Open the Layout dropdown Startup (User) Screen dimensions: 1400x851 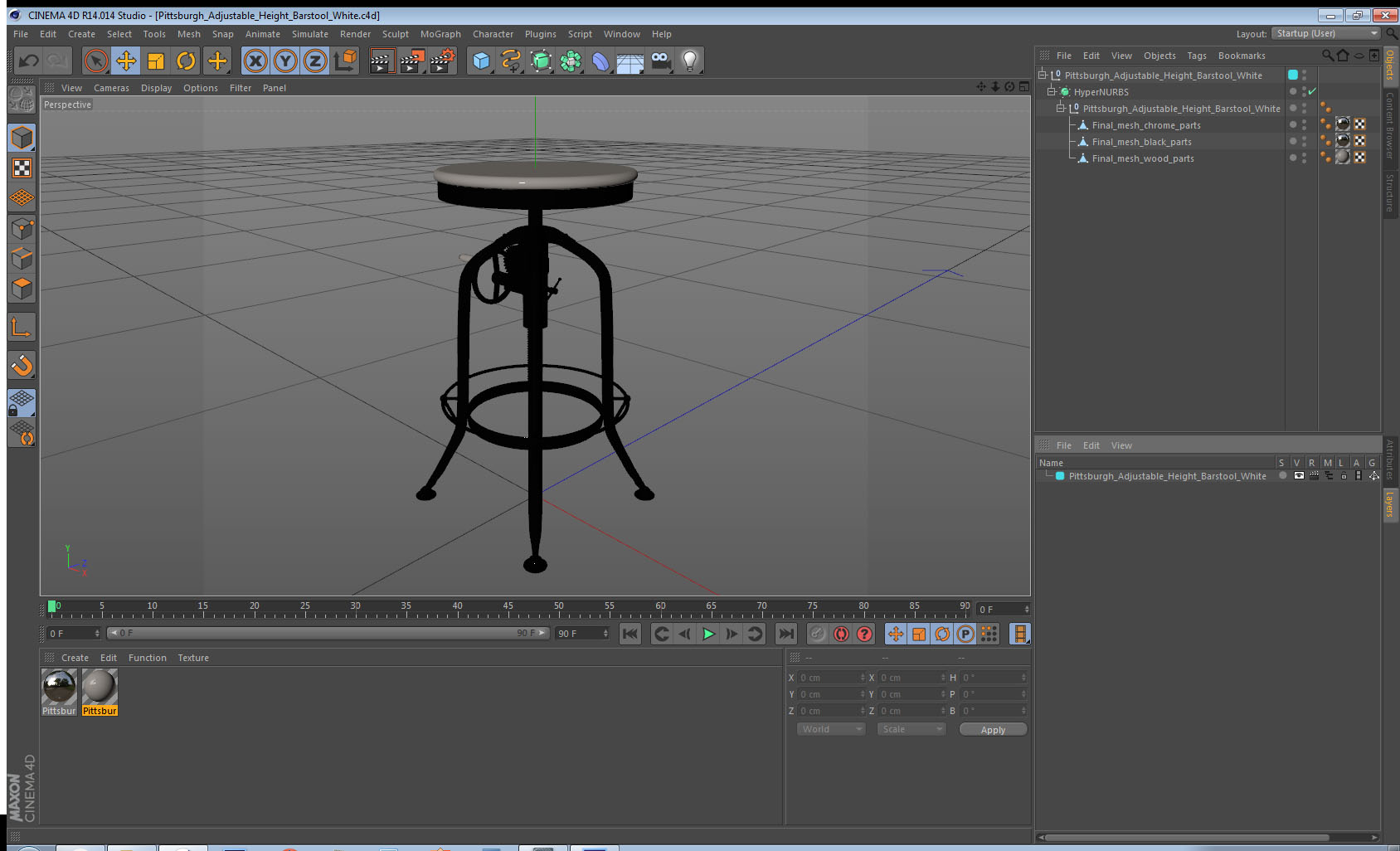pyautogui.click(x=1327, y=33)
